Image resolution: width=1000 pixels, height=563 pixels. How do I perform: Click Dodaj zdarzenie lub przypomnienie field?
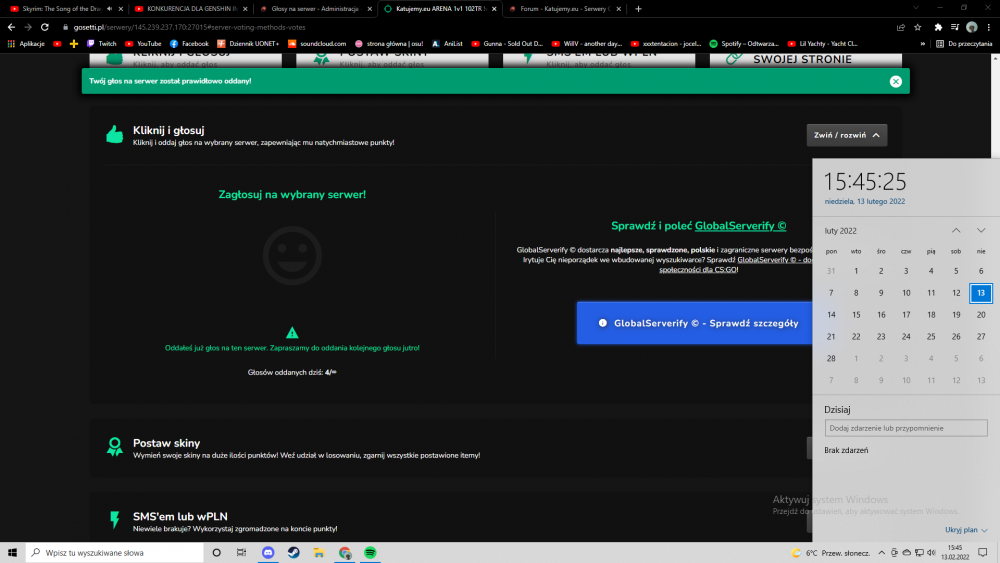pos(906,428)
